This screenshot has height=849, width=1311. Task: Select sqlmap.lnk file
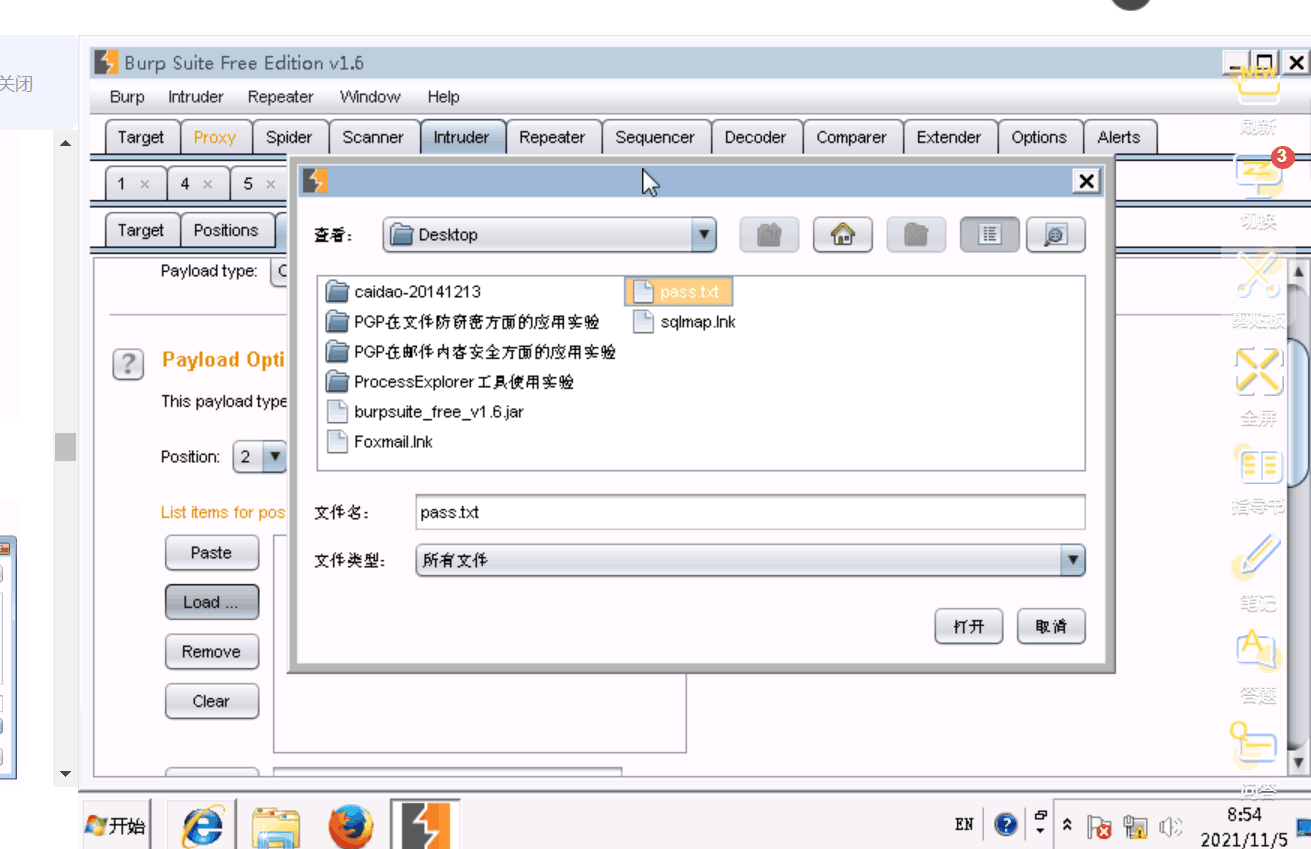point(686,322)
